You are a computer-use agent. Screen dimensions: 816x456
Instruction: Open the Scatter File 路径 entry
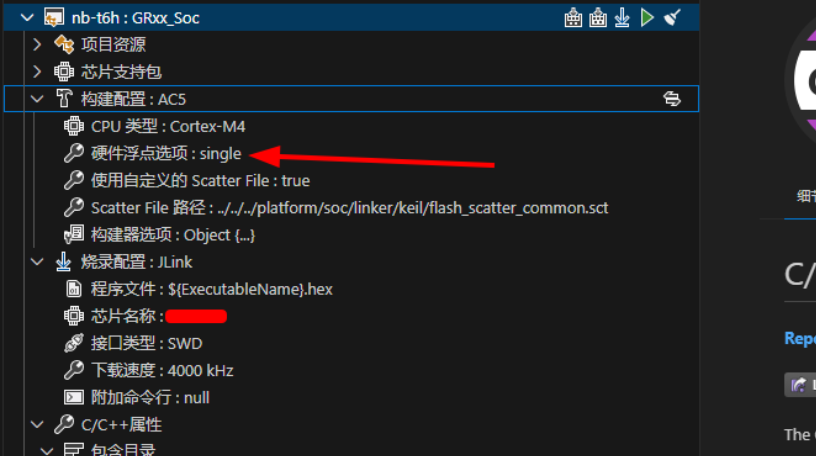point(349,208)
